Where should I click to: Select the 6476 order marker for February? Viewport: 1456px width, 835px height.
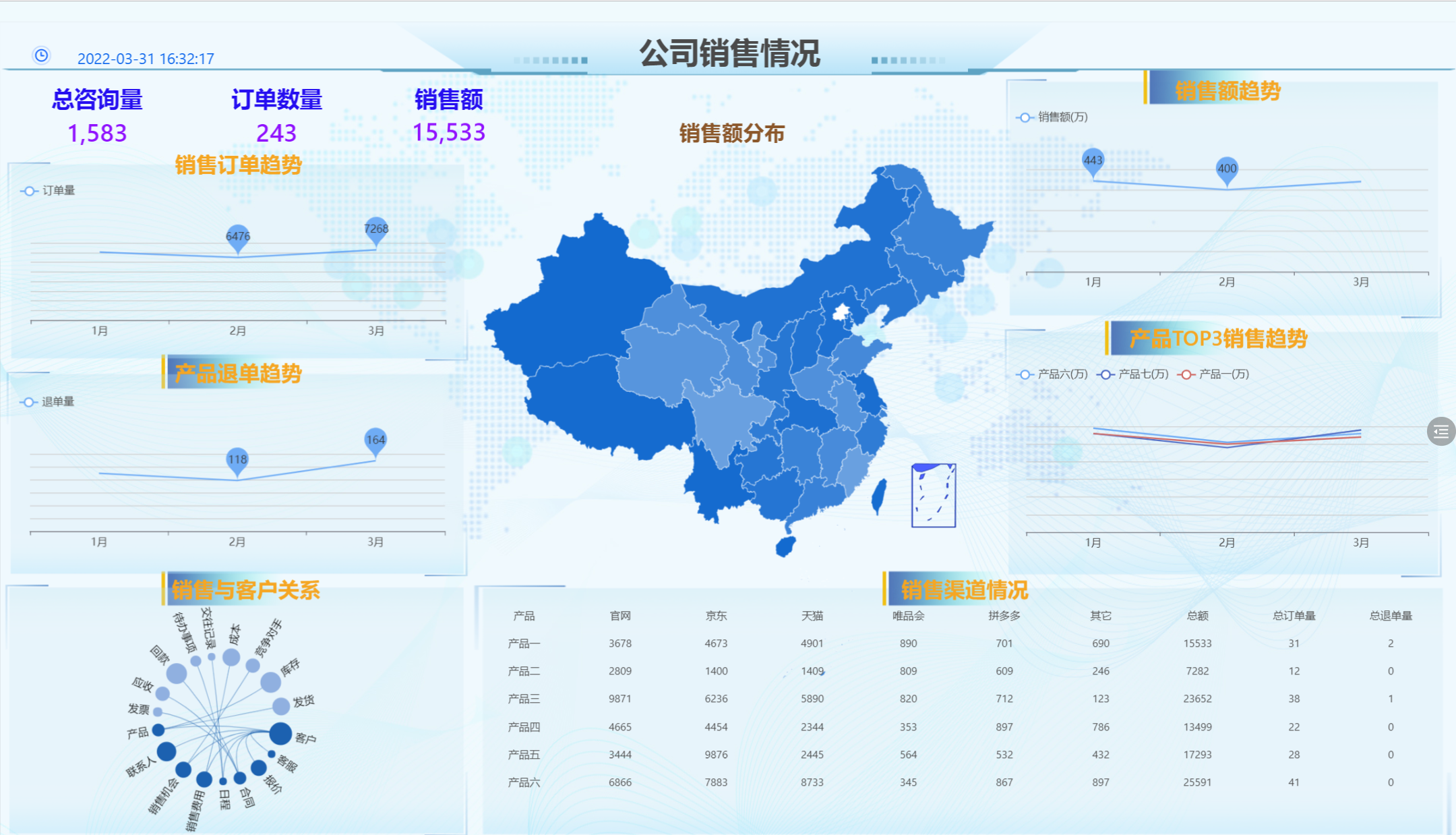coord(237,237)
